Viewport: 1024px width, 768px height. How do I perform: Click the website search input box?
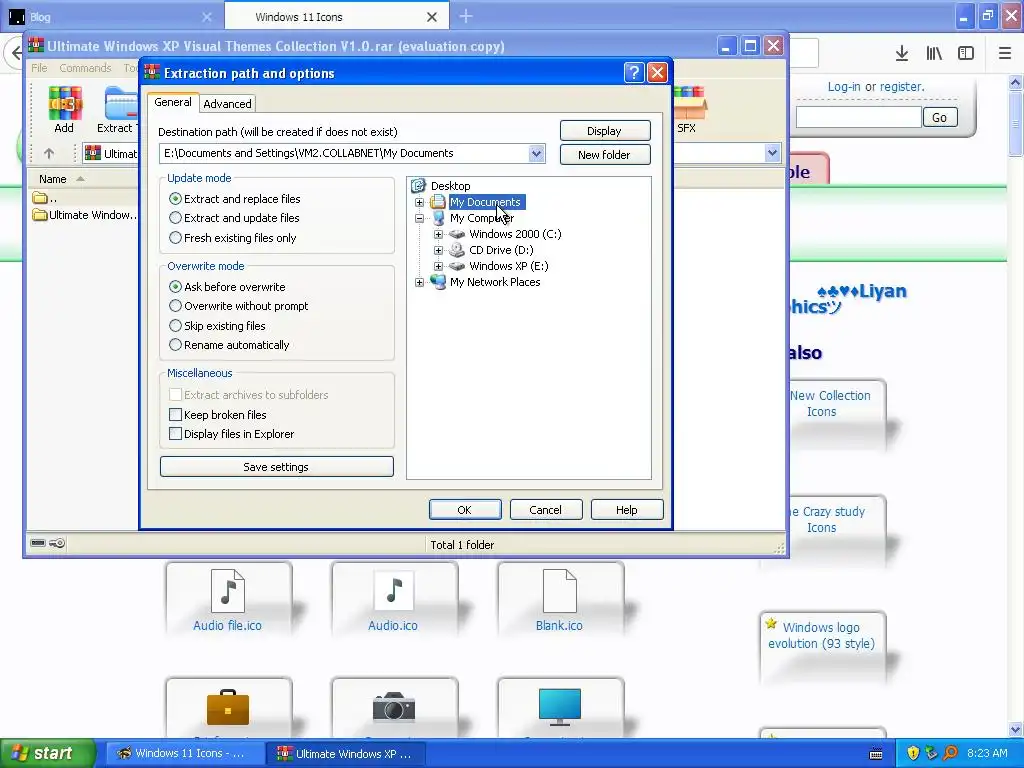(x=858, y=118)
